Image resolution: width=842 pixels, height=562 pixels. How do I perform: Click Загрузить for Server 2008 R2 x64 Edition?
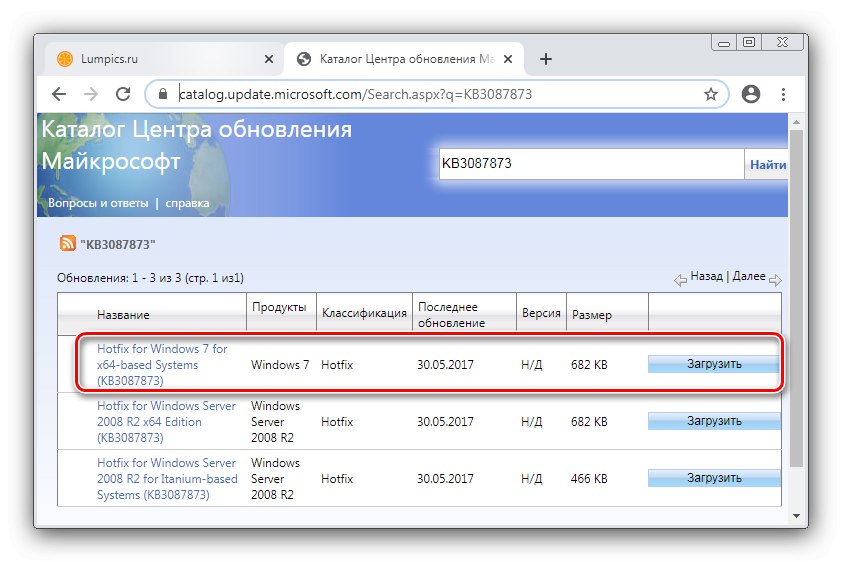[714, 421]
